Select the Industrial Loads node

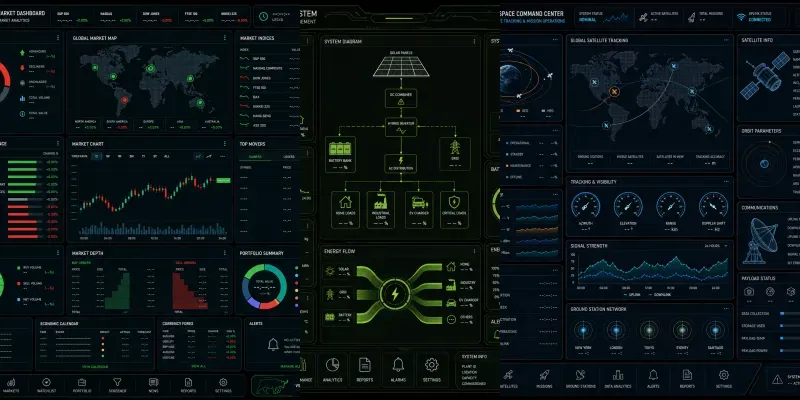click(x=381, y=210)
